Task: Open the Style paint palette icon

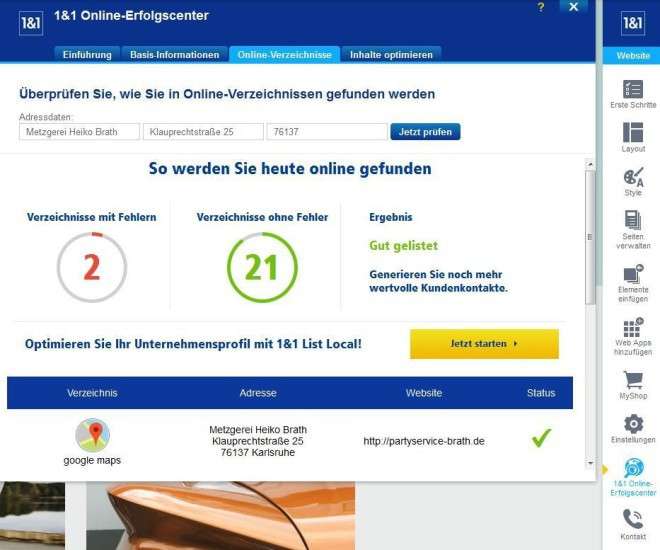Action: 633,177
